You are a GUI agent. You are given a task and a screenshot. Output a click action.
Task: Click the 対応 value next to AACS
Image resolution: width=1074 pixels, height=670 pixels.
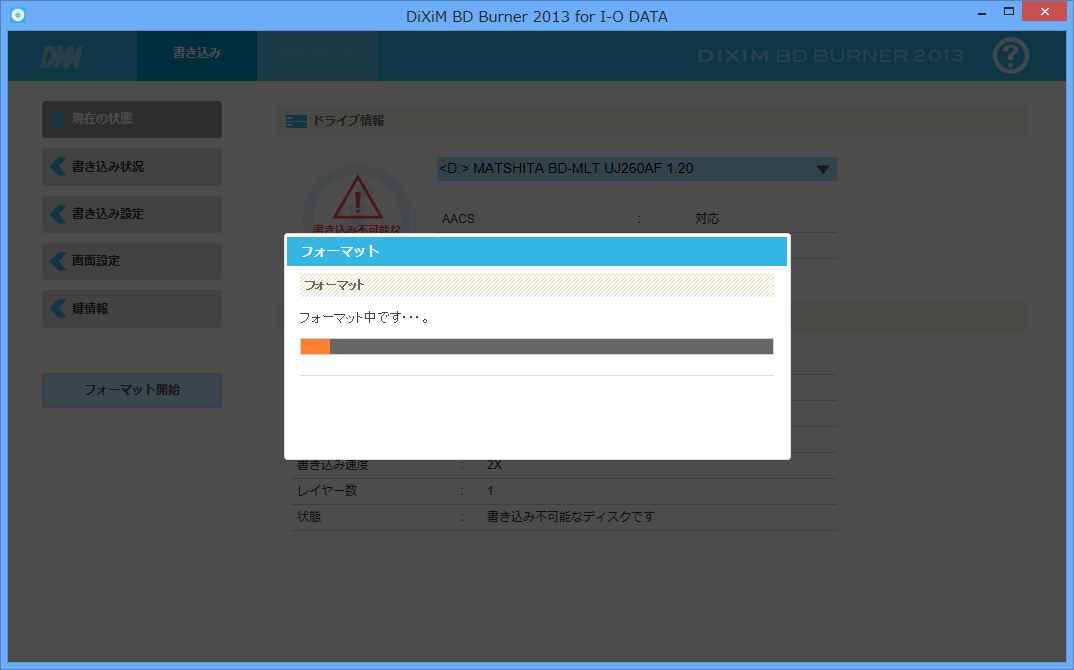[707, 219]
